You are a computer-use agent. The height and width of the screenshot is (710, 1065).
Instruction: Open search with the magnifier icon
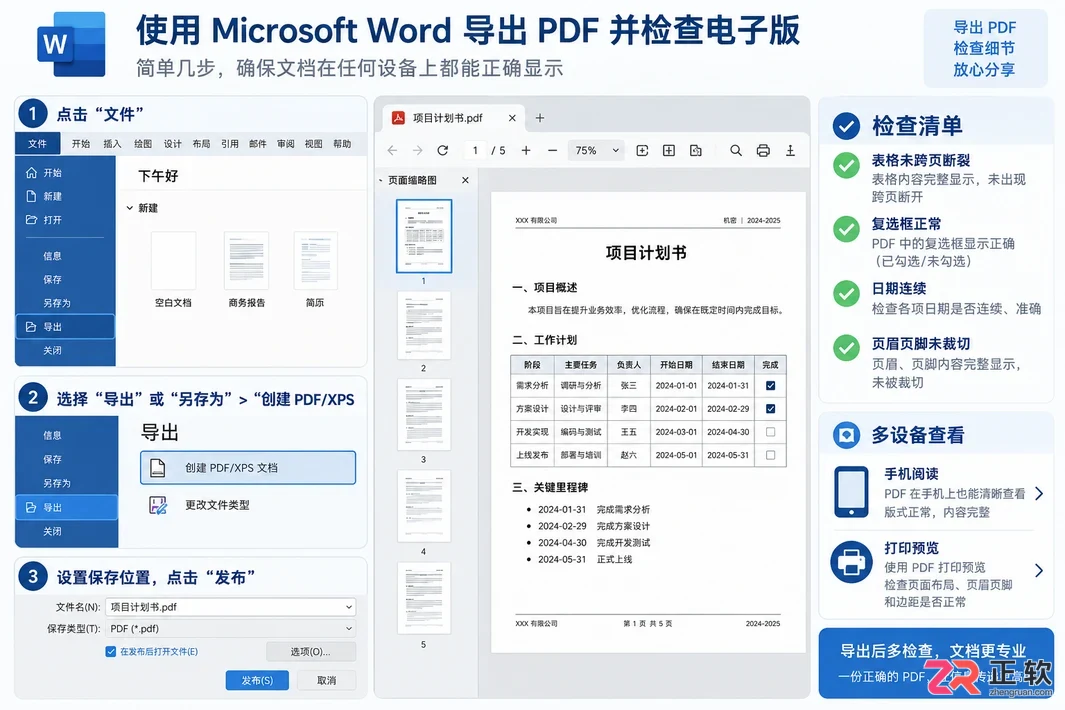[736, 150]
